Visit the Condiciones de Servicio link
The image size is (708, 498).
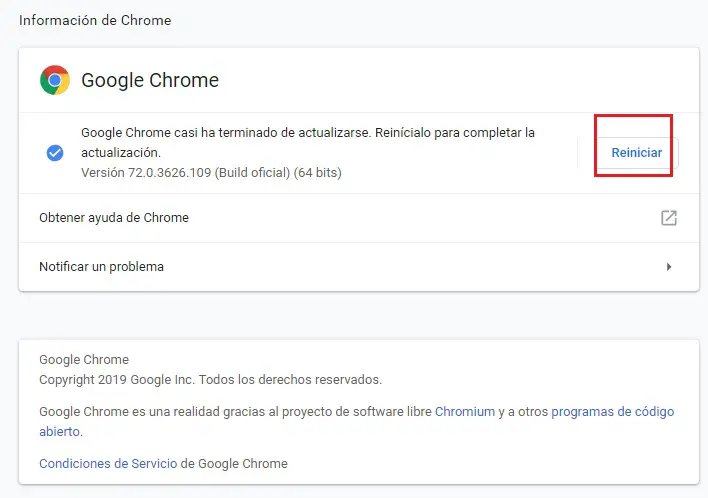click(107, 464)
